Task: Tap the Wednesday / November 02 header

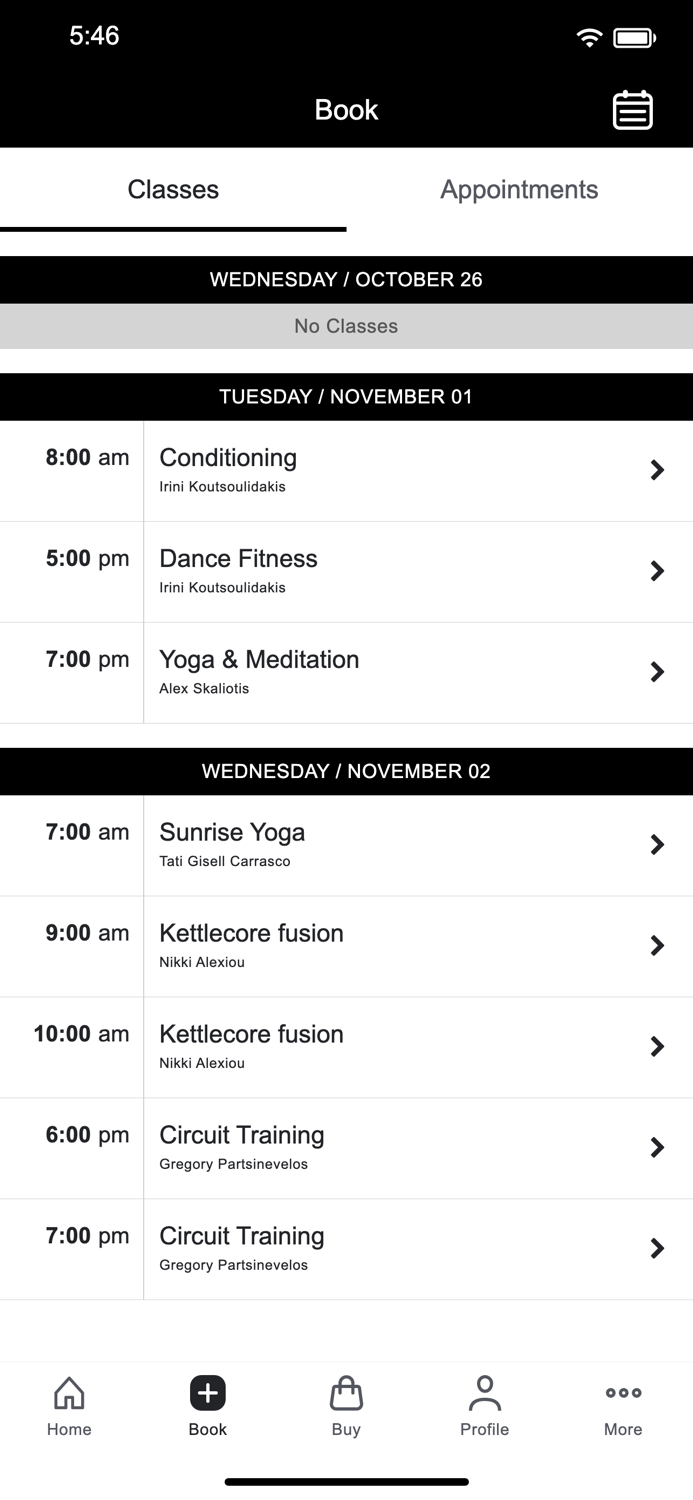Action: pos(346,771)
